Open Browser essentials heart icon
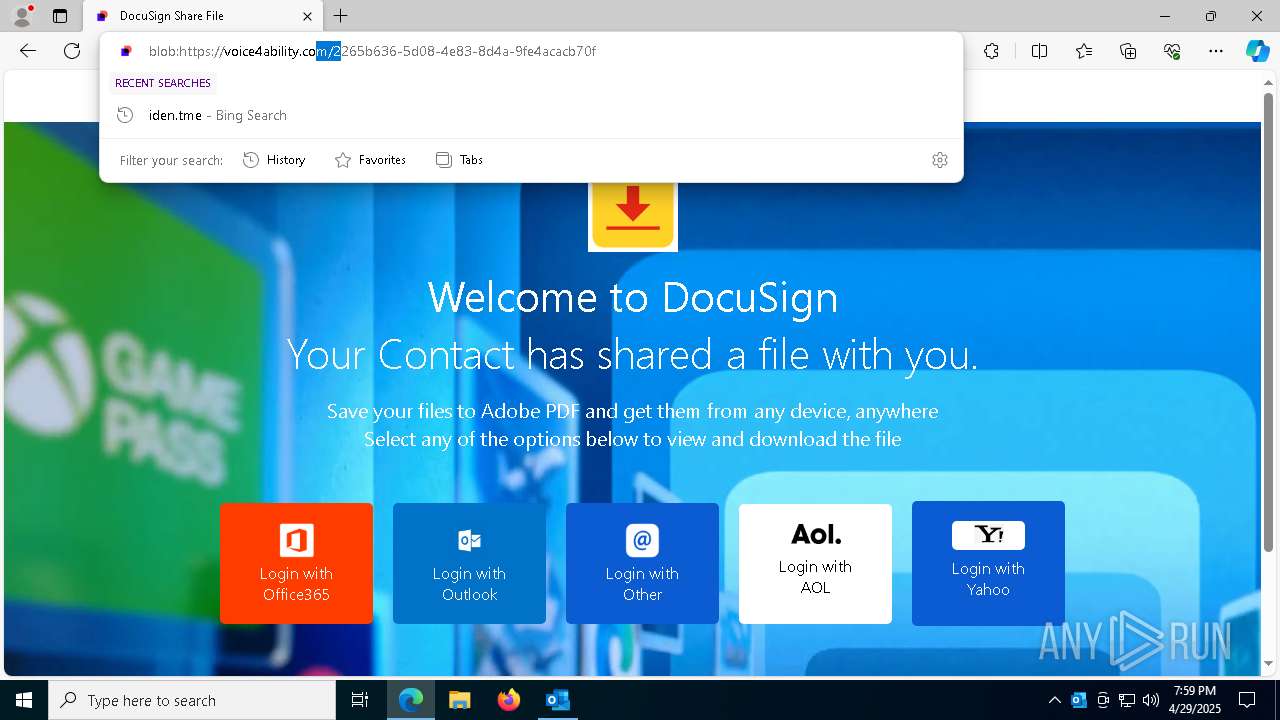Screen dimensions: 1280x720 pyautogui.click(x=1172, y=51)
